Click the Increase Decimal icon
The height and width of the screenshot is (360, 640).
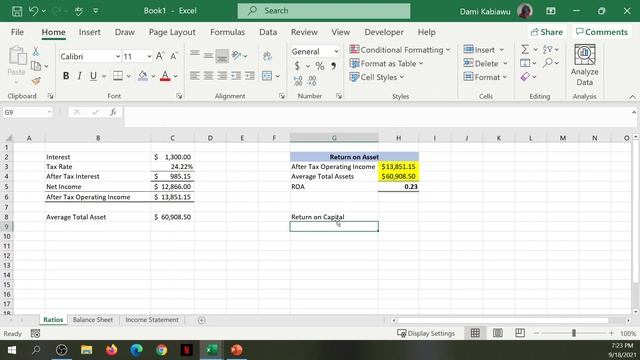pyautogui.click(x=298, y=81)
